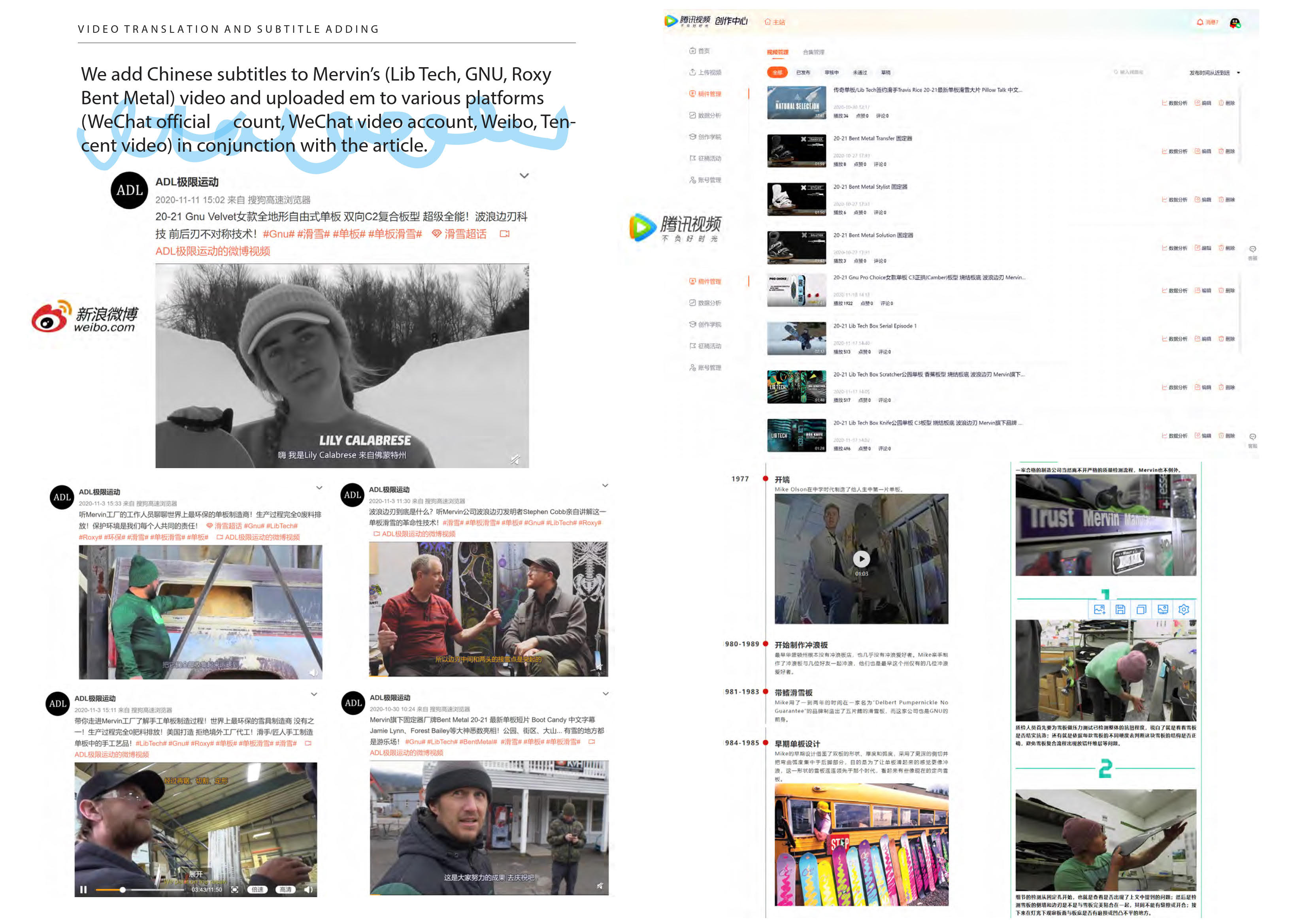This screenshot has width=1307, height=924.
Task: Play the 1977 开端 article video
Action: 861,559
